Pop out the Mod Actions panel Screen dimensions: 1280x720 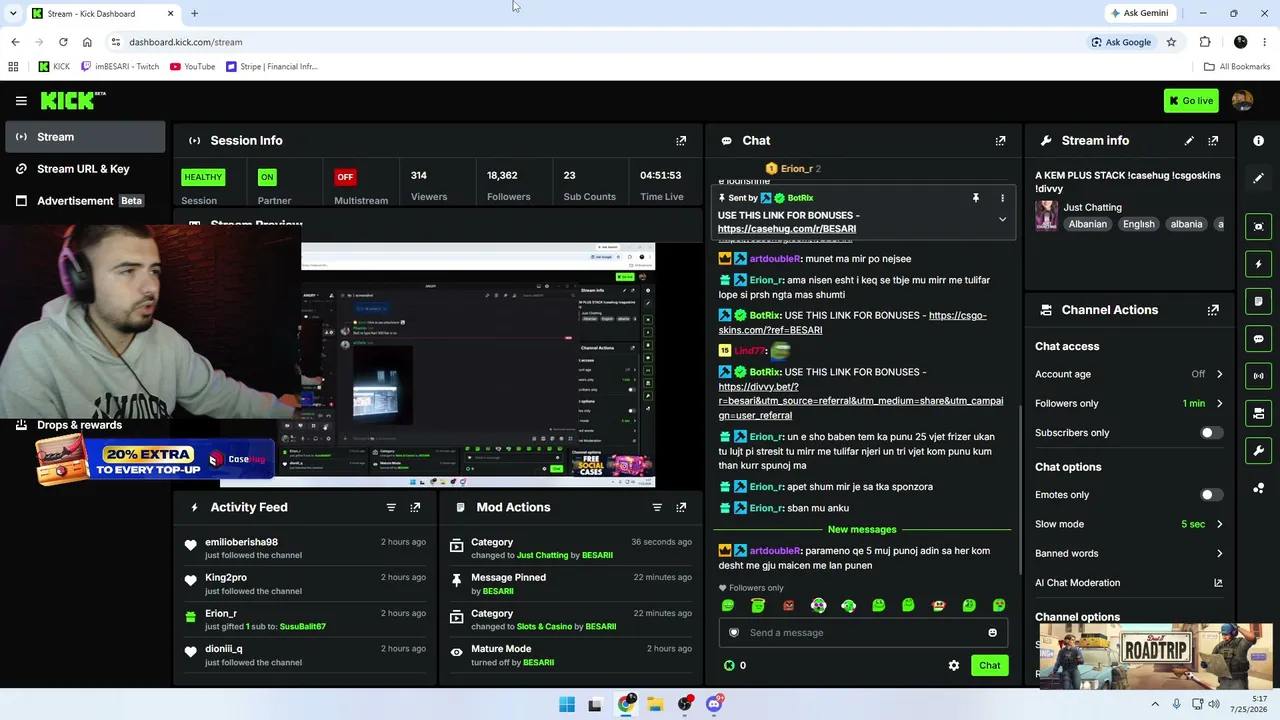681,507
